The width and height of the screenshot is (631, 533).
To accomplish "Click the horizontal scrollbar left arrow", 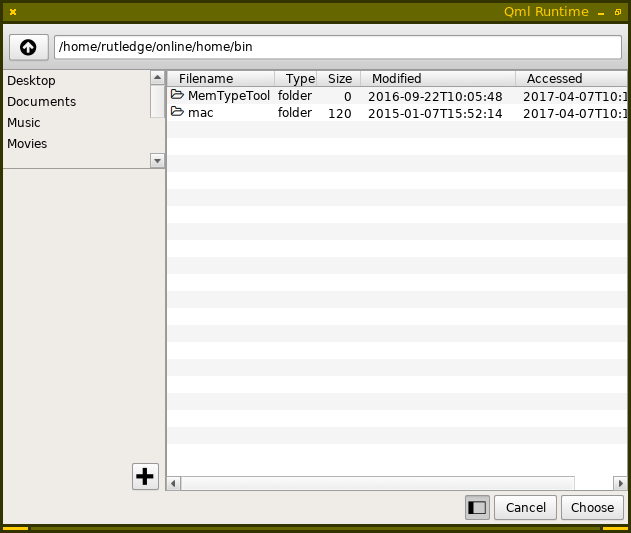I will point(174,483).
